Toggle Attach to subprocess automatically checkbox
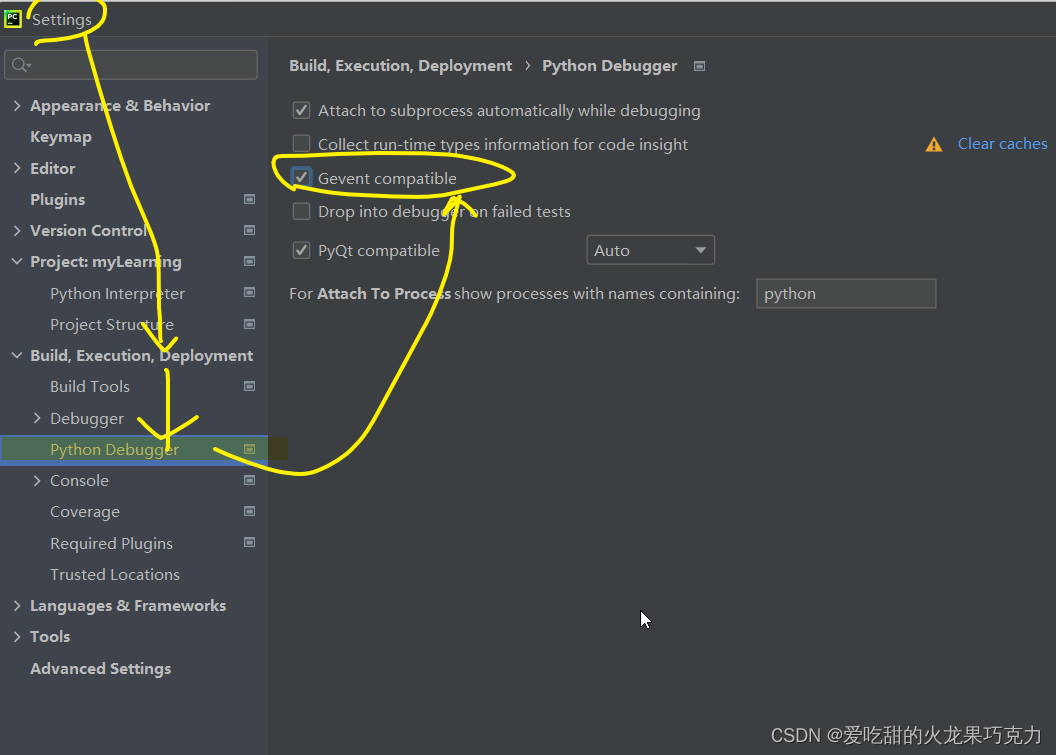 point(302,110)
